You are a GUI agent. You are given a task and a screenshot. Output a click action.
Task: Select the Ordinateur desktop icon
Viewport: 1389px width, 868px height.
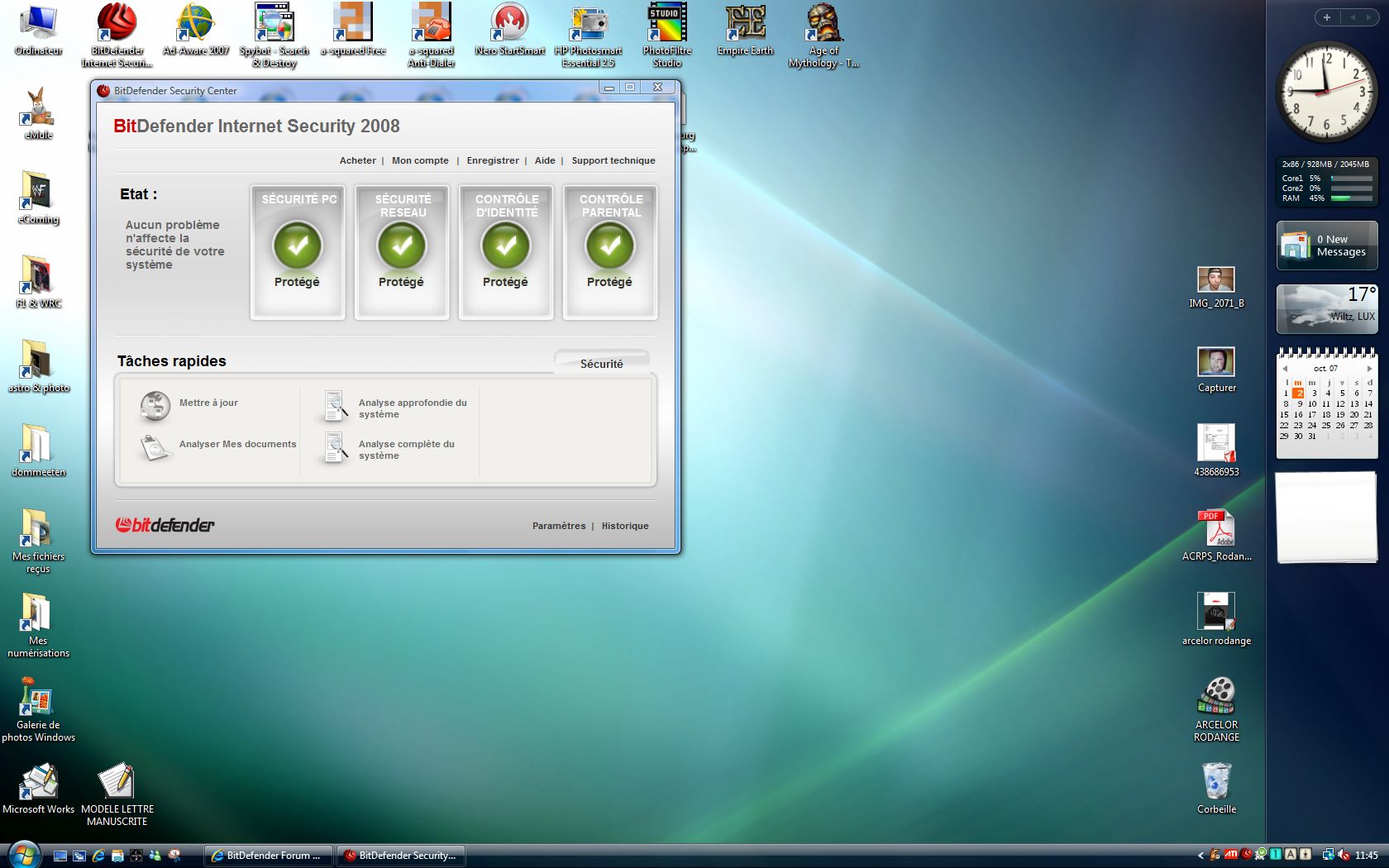click(38, 30)
